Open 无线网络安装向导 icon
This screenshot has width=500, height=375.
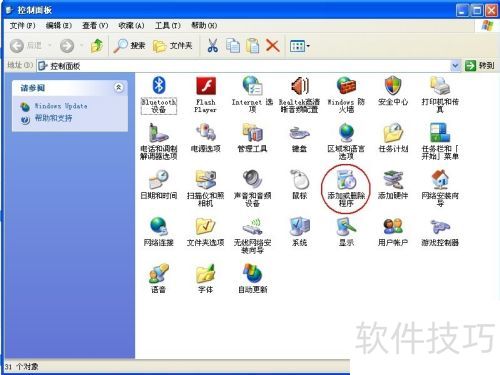click(x=252, y=235)
